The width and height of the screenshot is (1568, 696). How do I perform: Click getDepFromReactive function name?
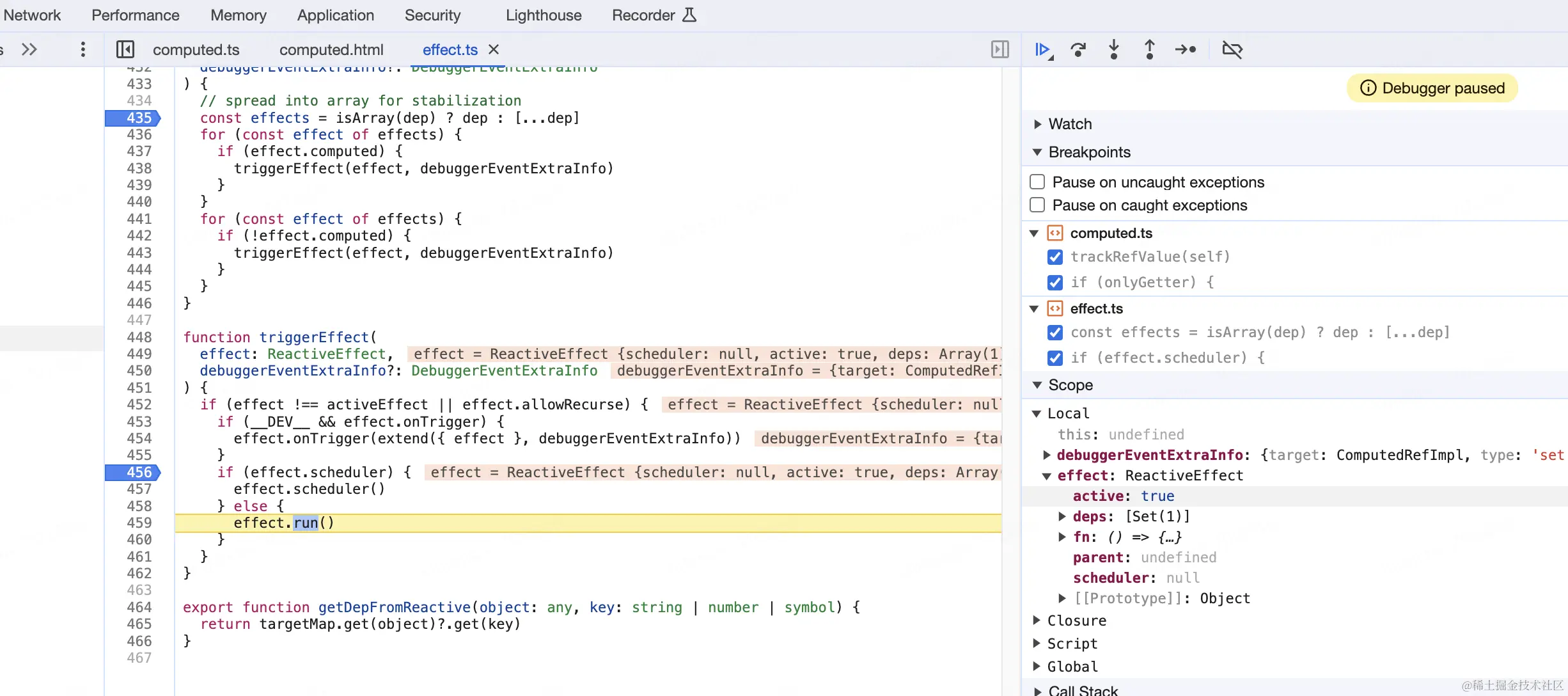[x=395, y=608]
